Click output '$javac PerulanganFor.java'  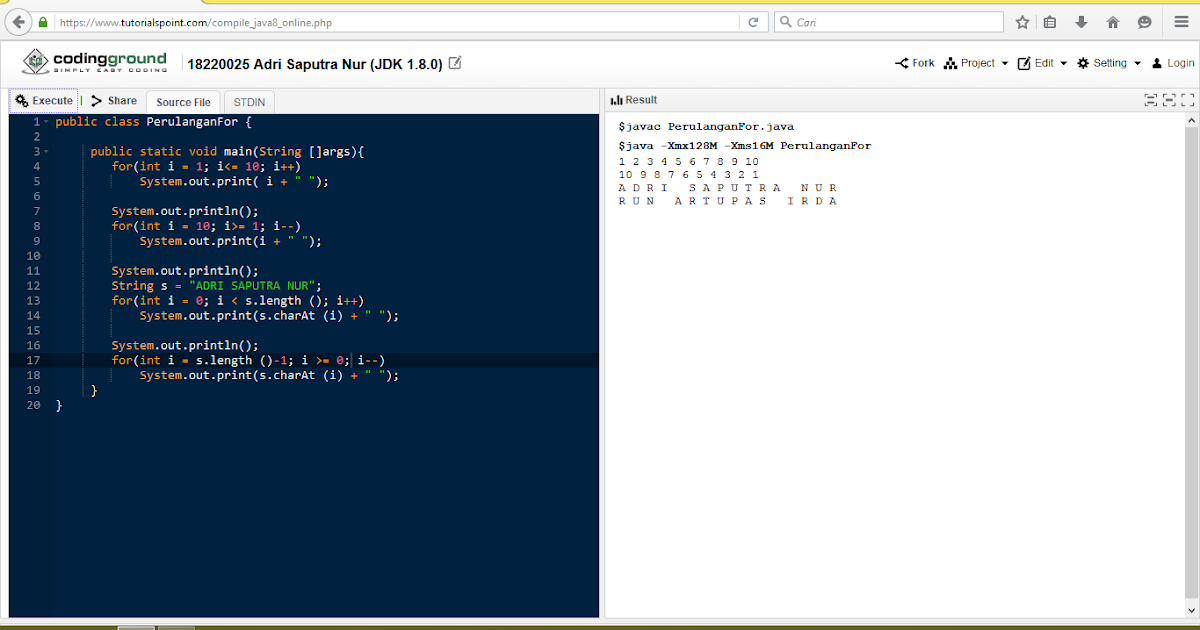click(706, 127)
